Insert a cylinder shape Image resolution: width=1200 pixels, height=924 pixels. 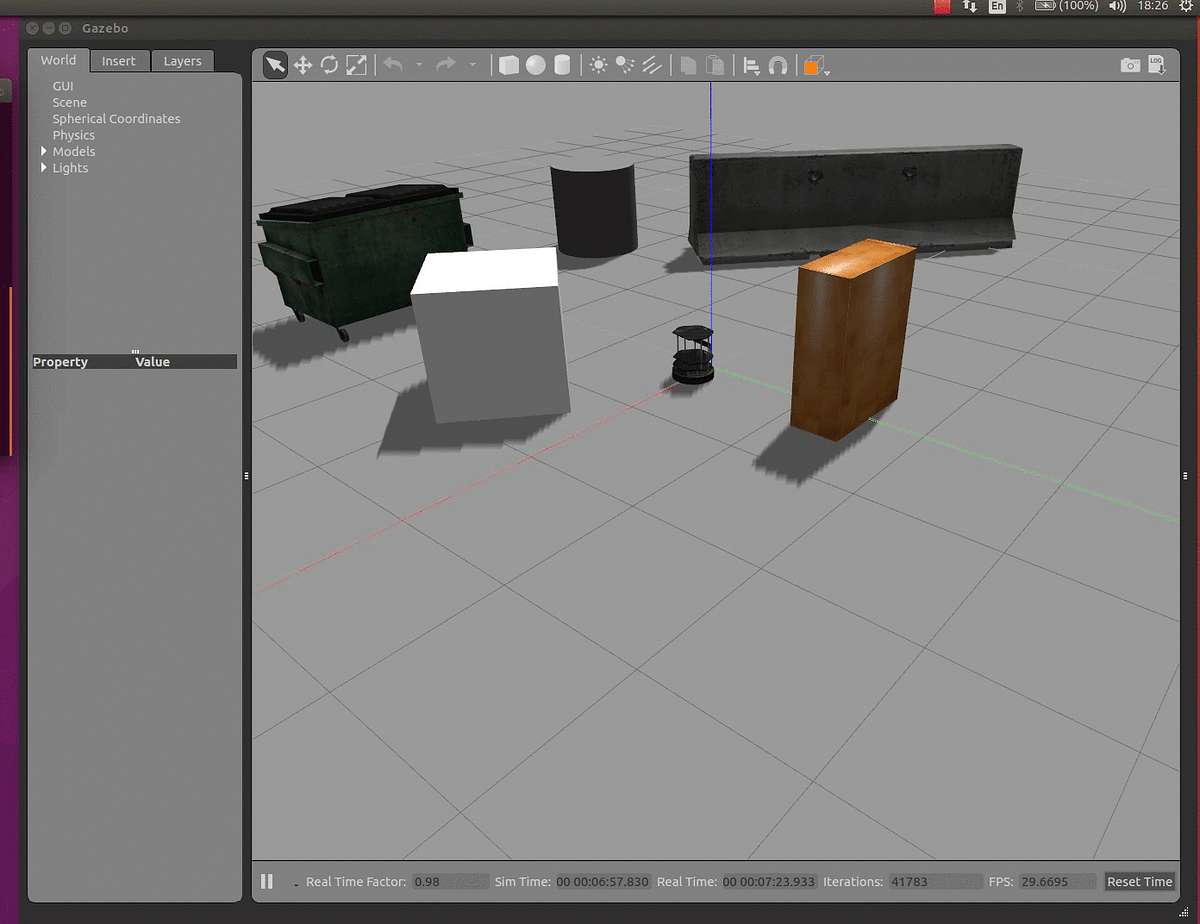tap(561, 64)
